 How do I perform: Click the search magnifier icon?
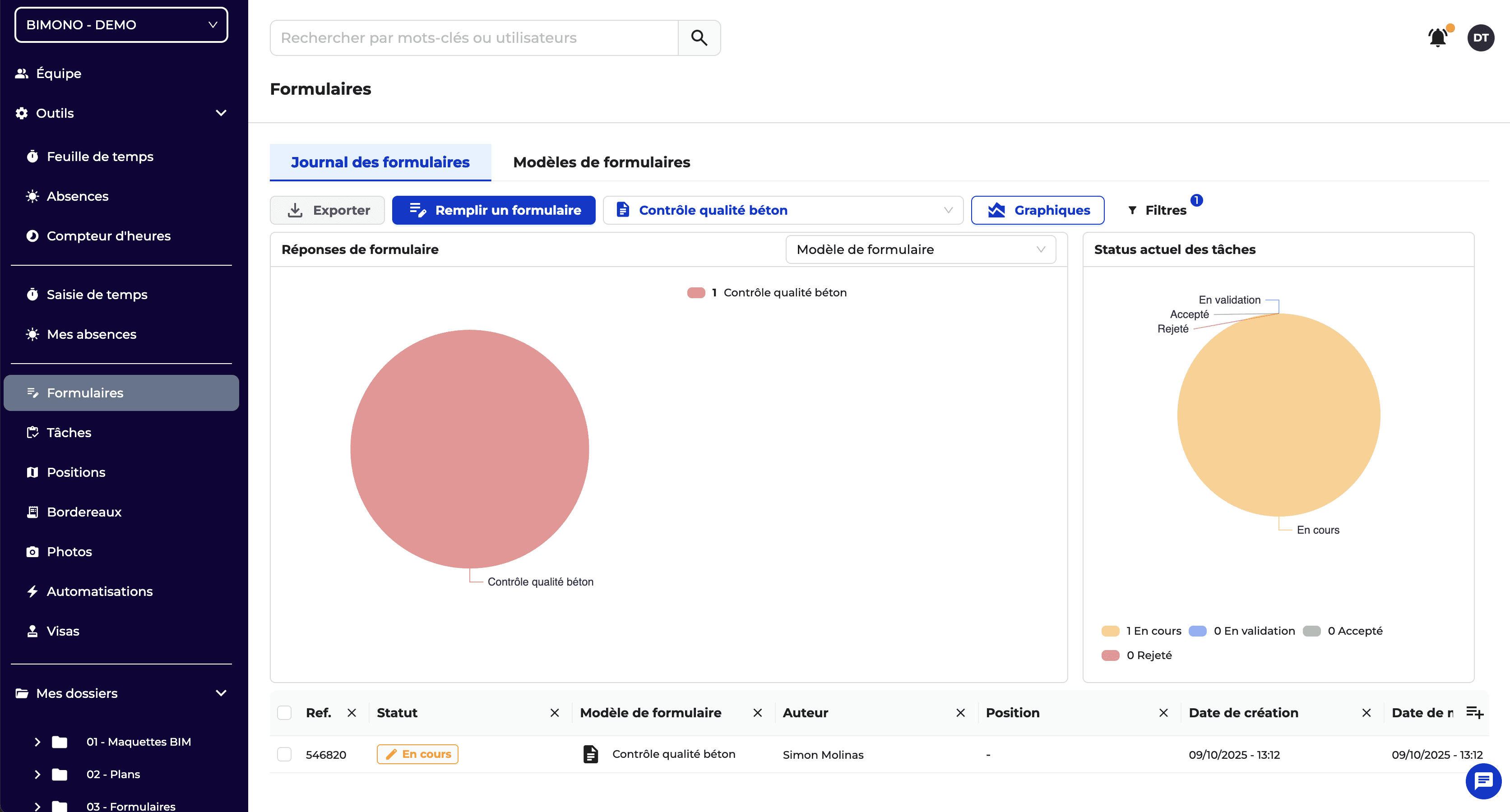pyautogui.click(x=699, y=38)
